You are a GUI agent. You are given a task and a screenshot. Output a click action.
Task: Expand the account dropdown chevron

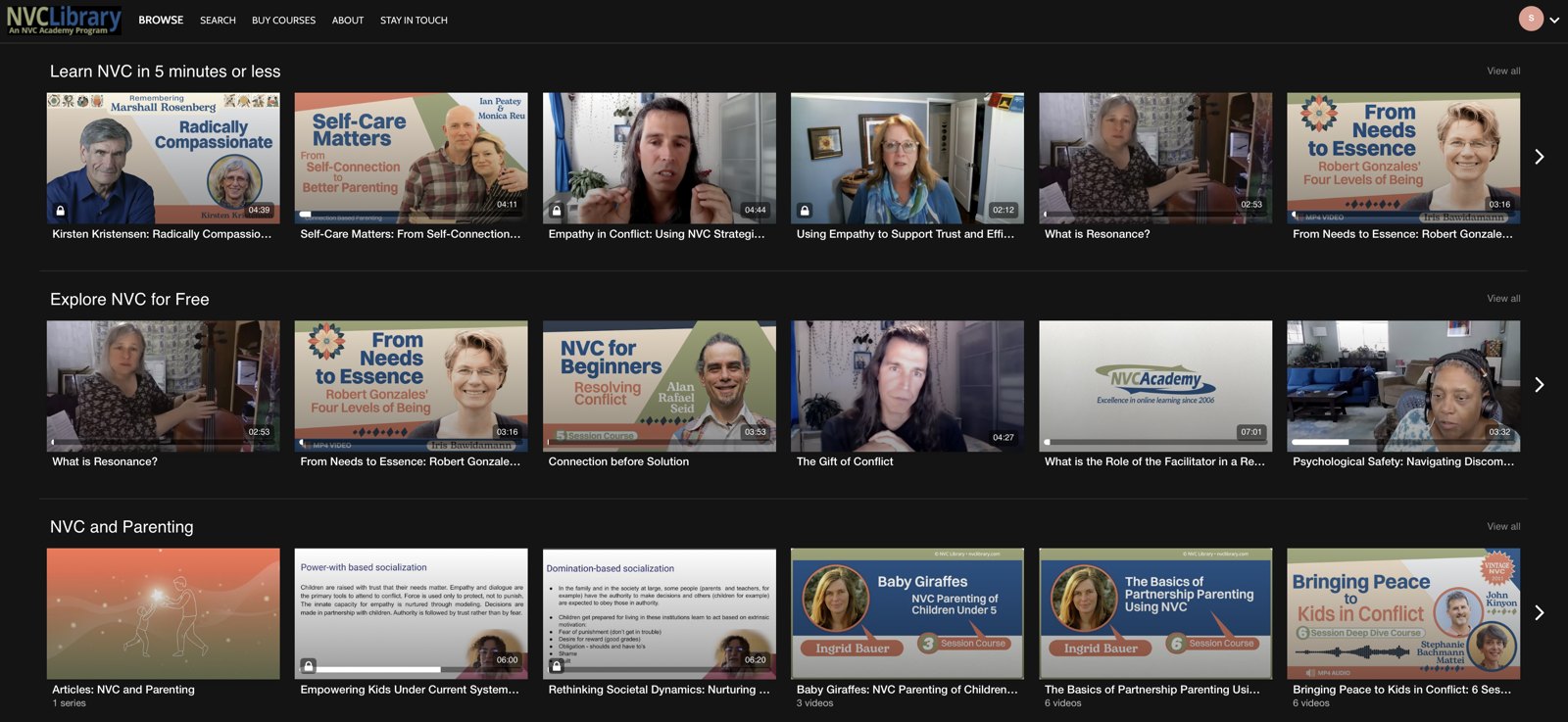click(1554, 21)
